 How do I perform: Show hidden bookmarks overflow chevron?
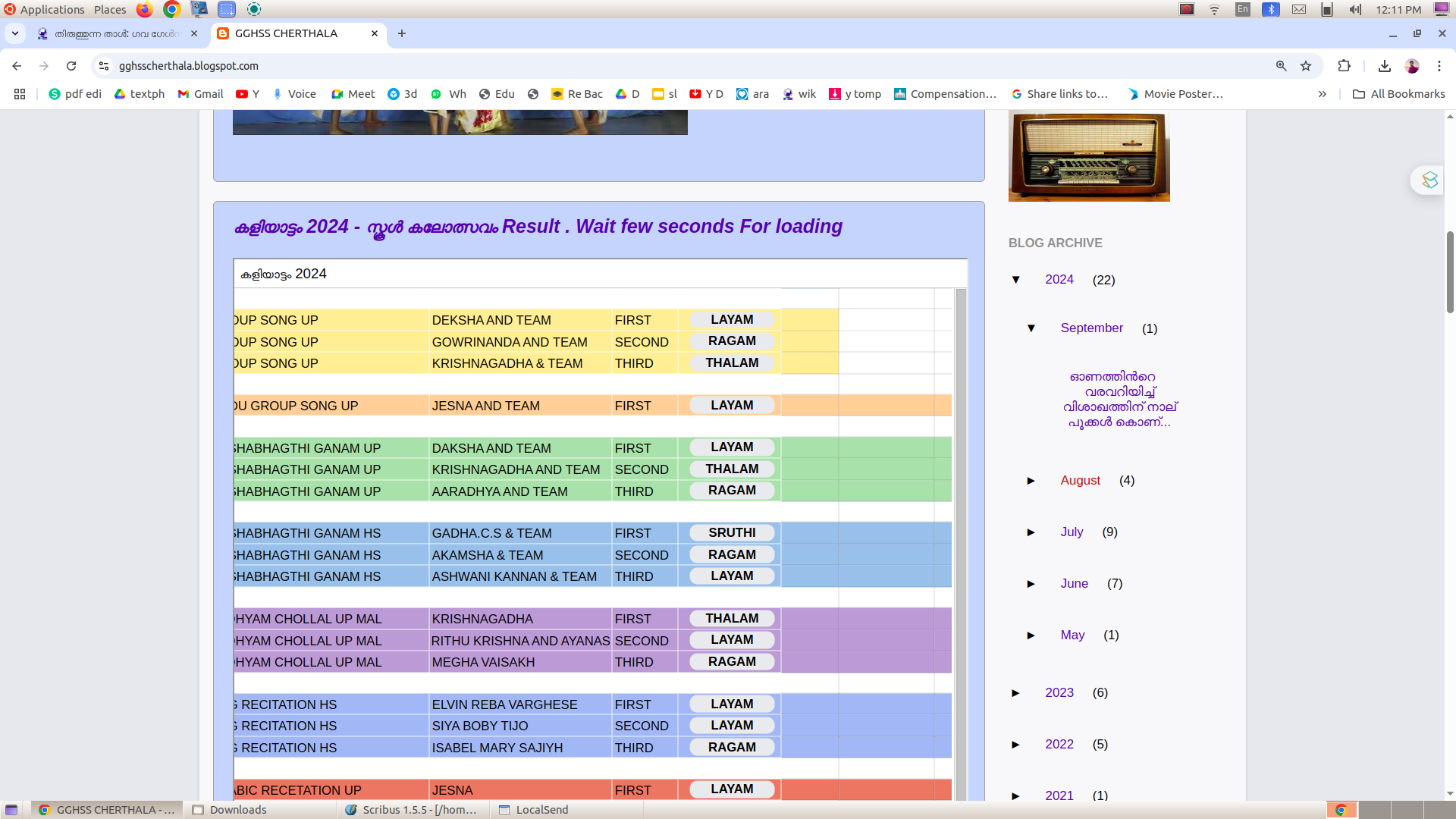click(1323, 94)
